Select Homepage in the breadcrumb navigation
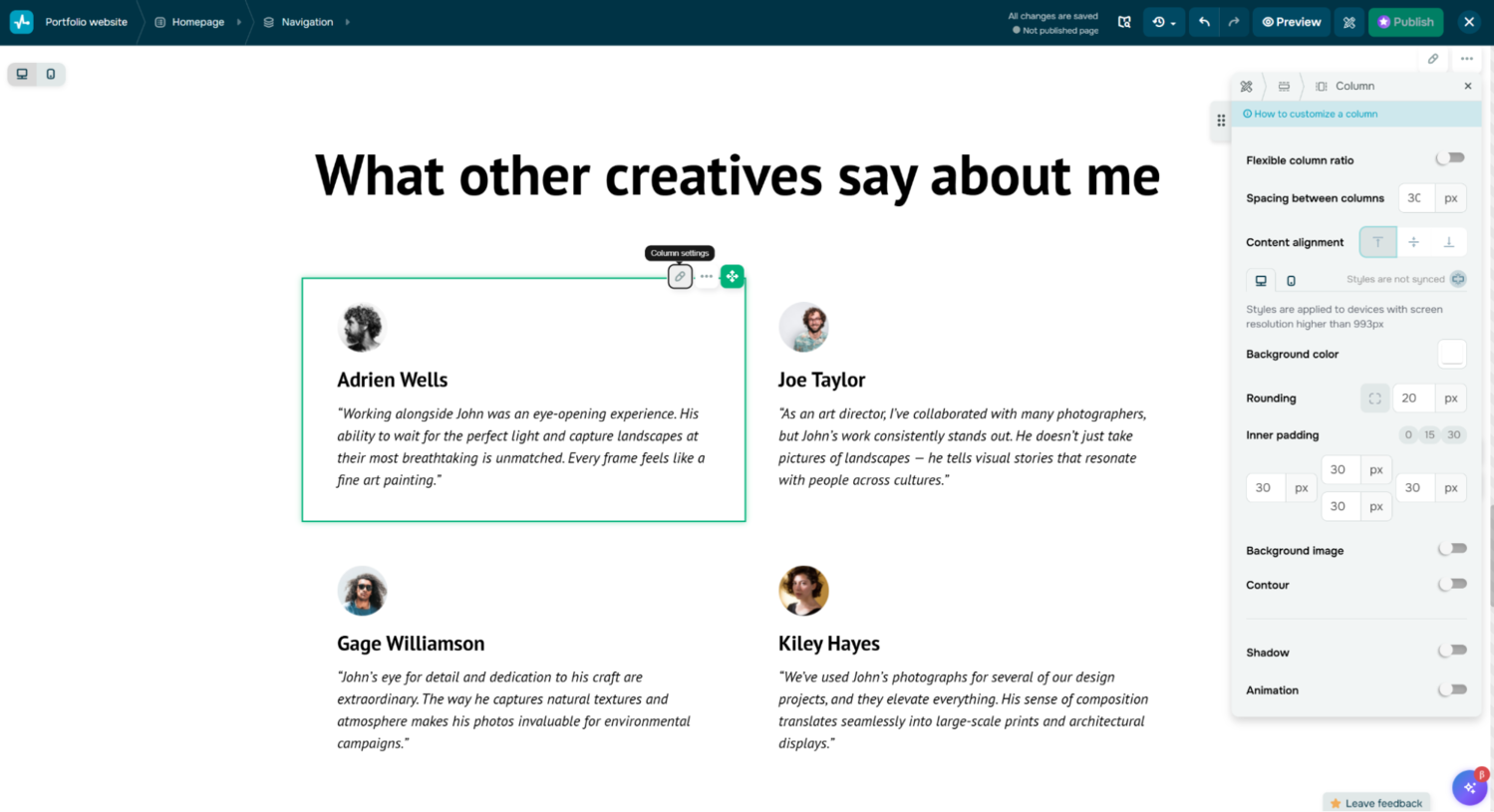Image resolution: width=1494 pixels, height=812 pixels. (196, 21)
